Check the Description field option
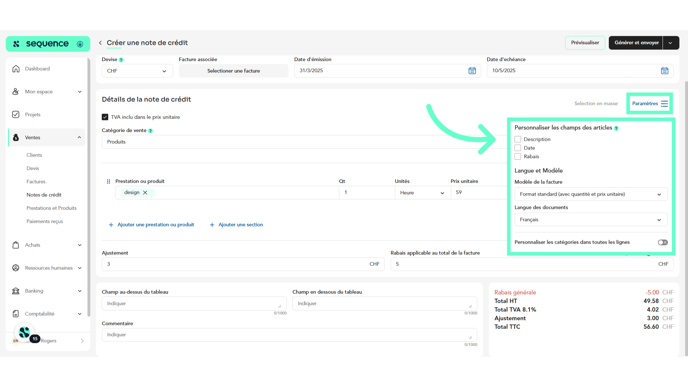 click(x=518, y=139)
